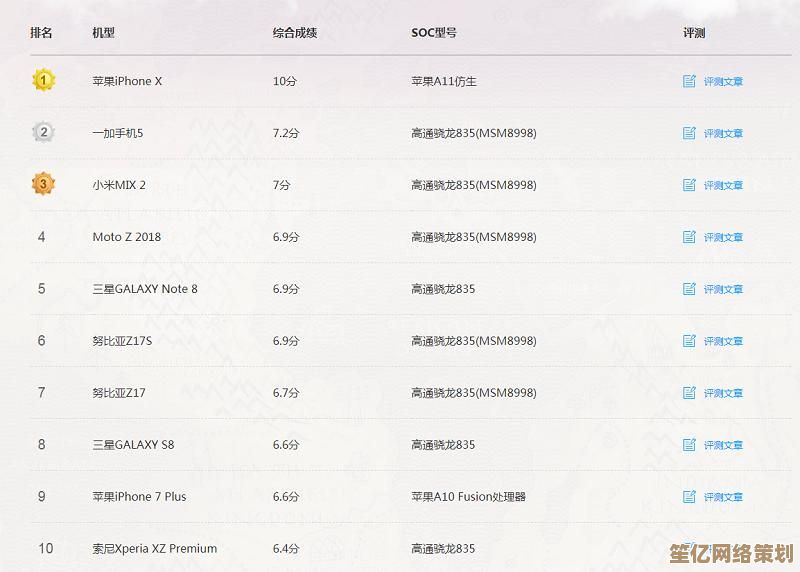
Task: Click the review icon for iPhone 7 Plus
Action: 689,497
